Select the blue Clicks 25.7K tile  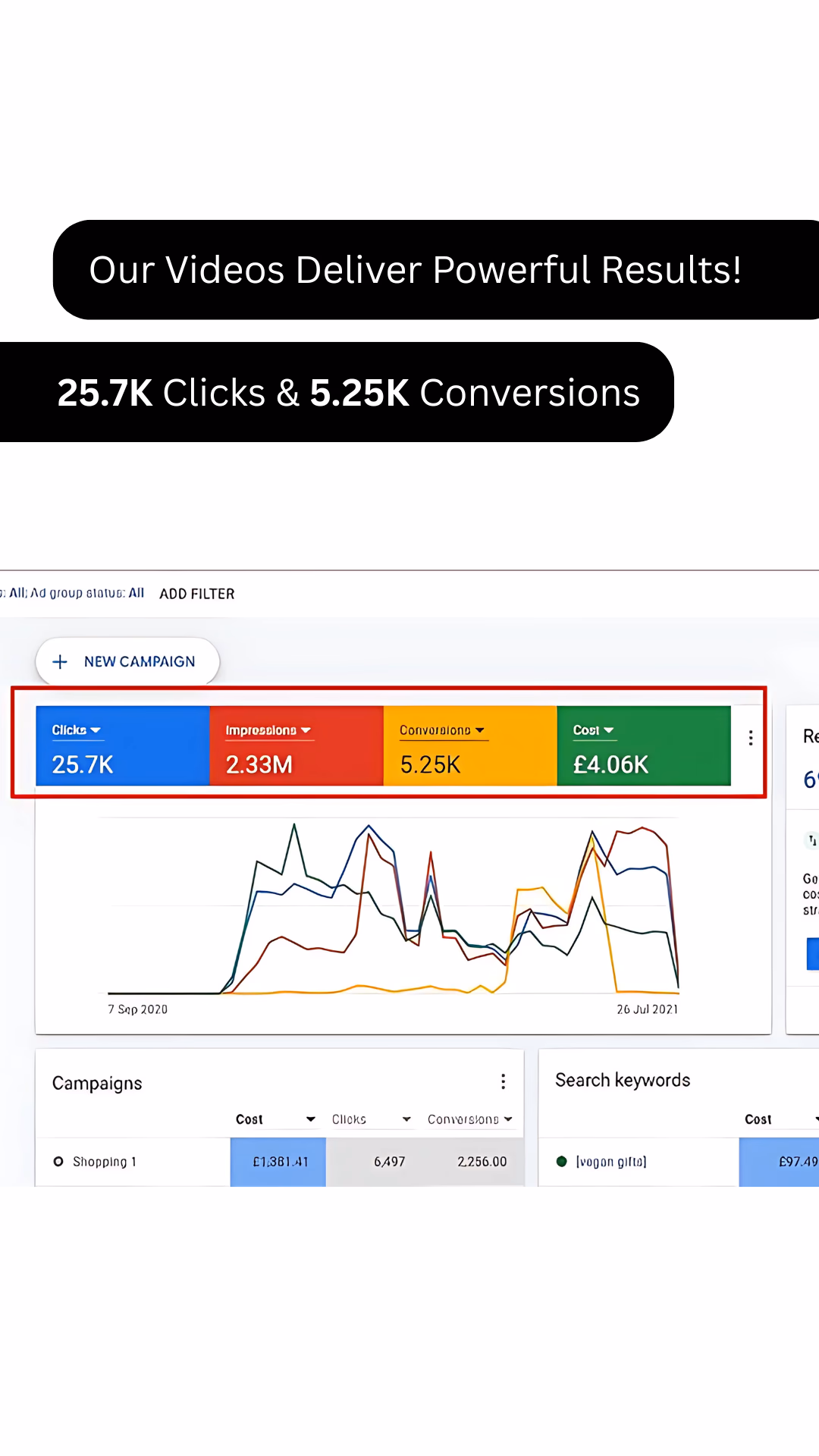point(123,745)
